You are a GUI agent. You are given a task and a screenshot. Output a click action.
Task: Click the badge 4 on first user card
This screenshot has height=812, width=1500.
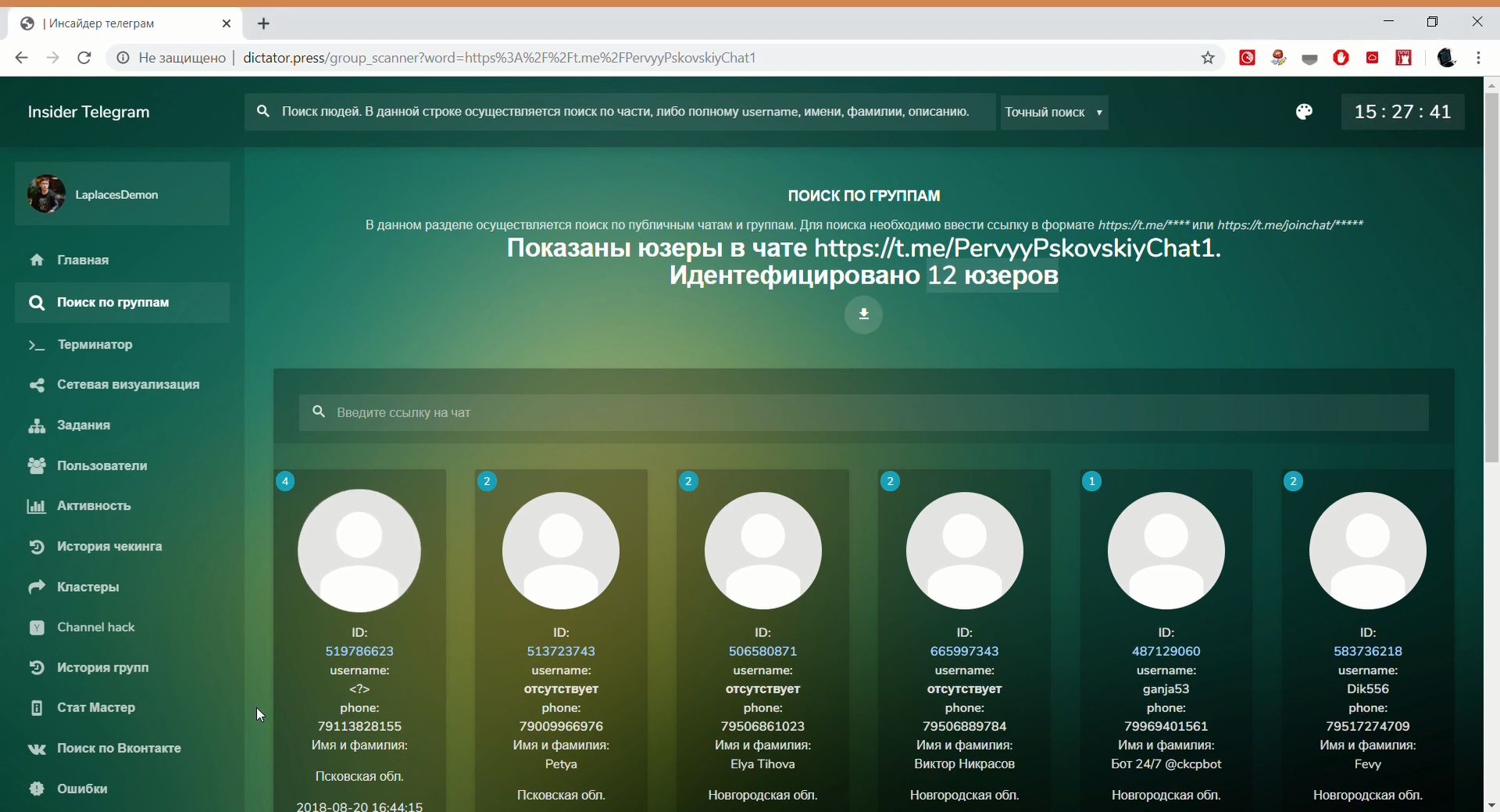pyautogui.click(x=285, y=481)
